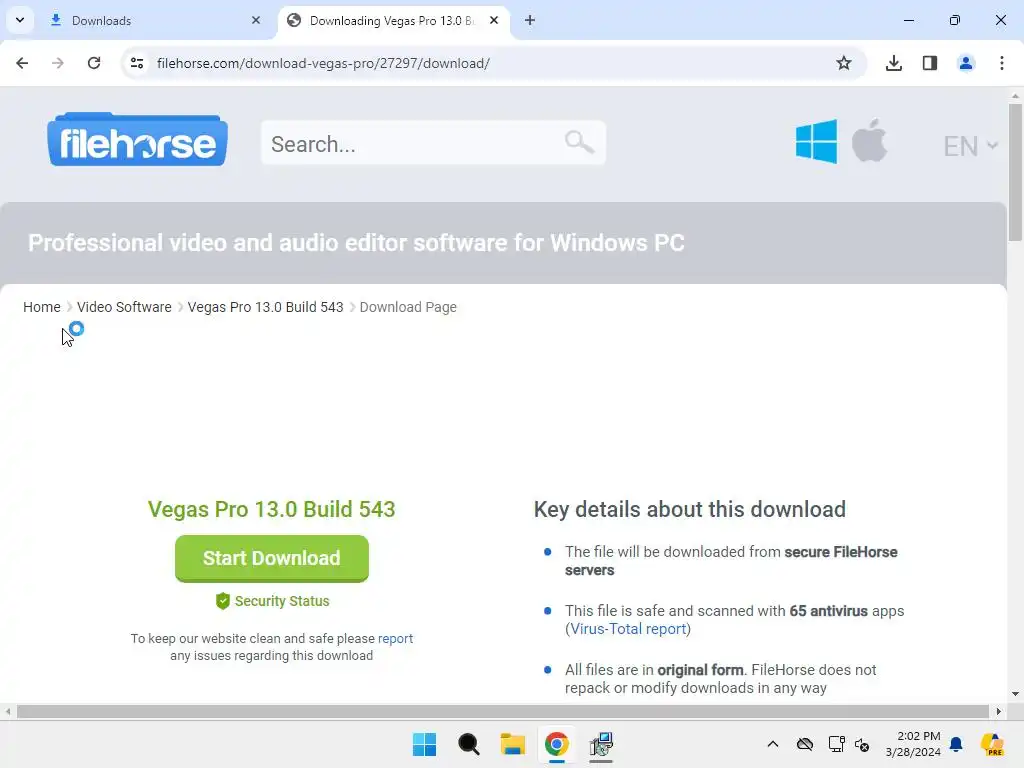Toggle the Chrome side panel

pyautogui.click(x=929, y=63)
